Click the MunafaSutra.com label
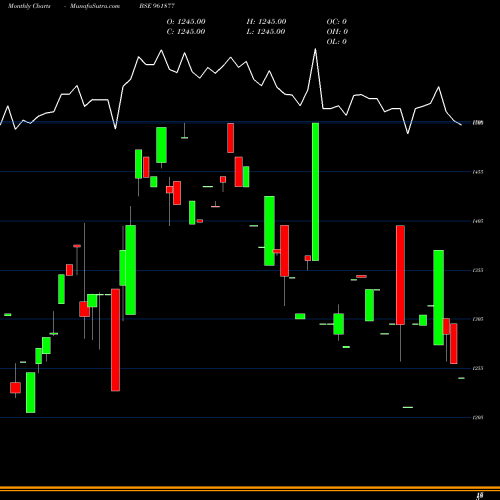The image size is (500, 500). click(95, 6)
